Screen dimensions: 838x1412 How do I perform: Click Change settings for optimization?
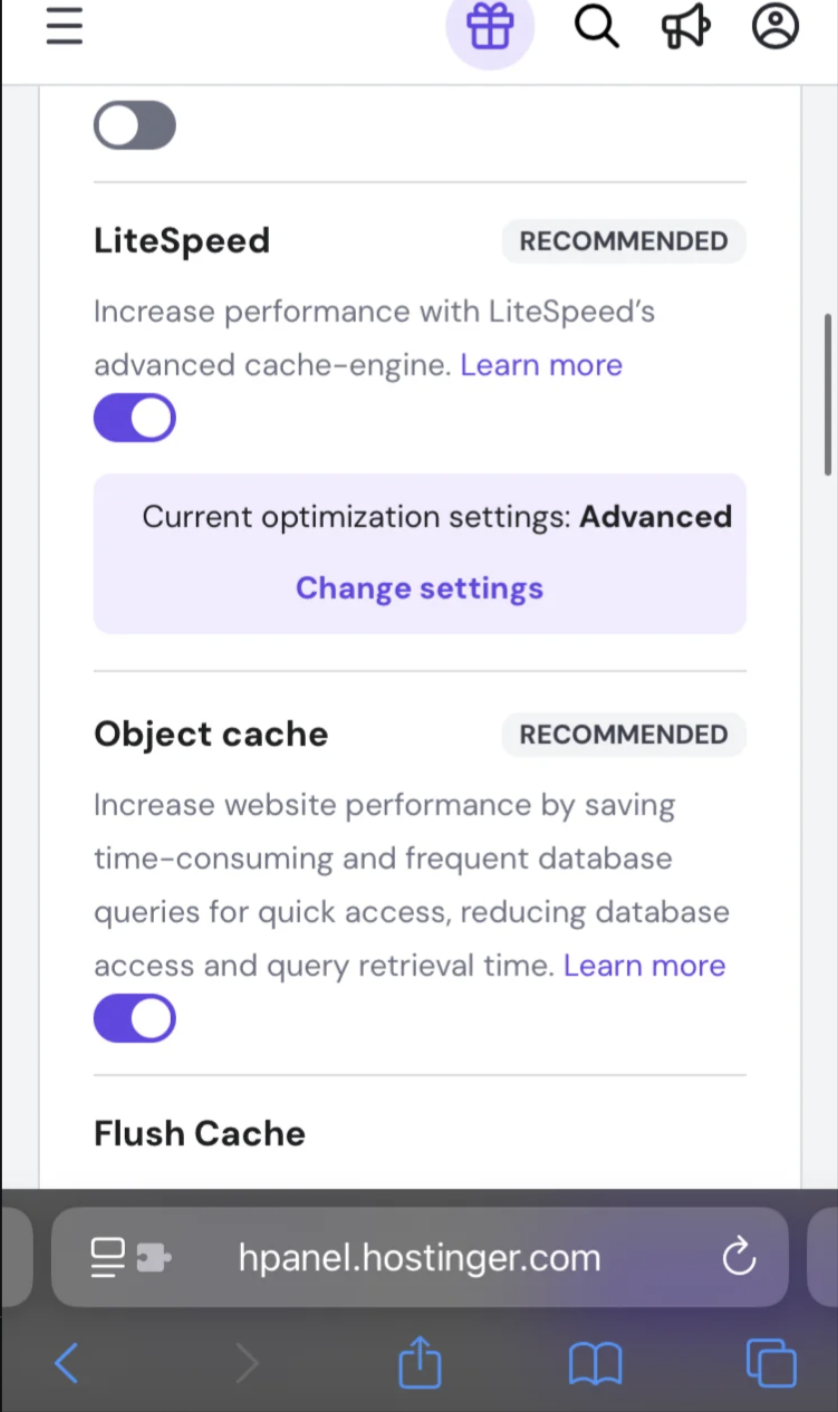pyautogui.click(x=419, y=588)
